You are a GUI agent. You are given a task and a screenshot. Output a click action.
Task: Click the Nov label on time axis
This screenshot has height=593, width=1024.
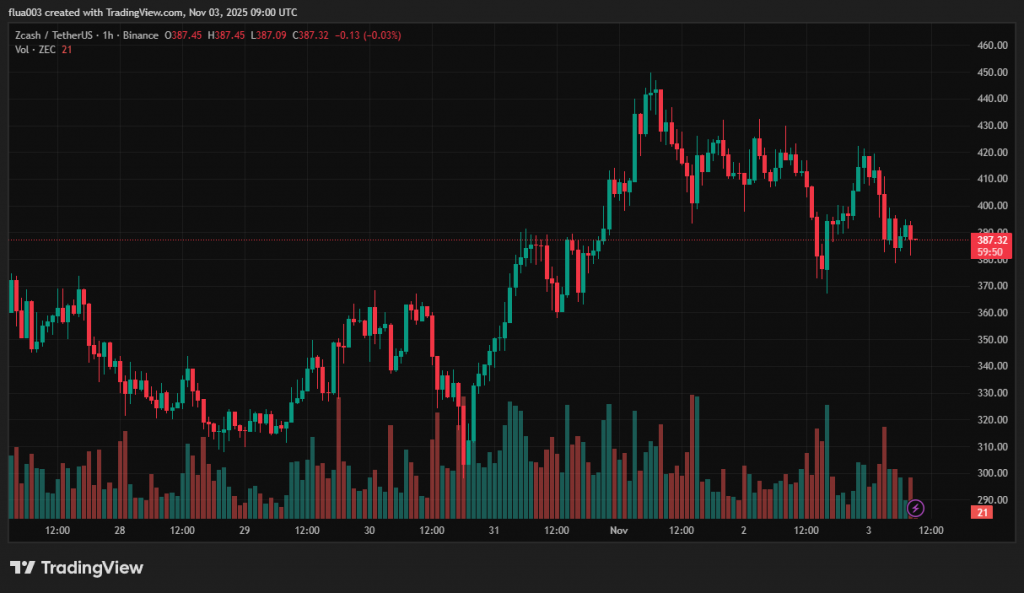[x=619, y=530]
